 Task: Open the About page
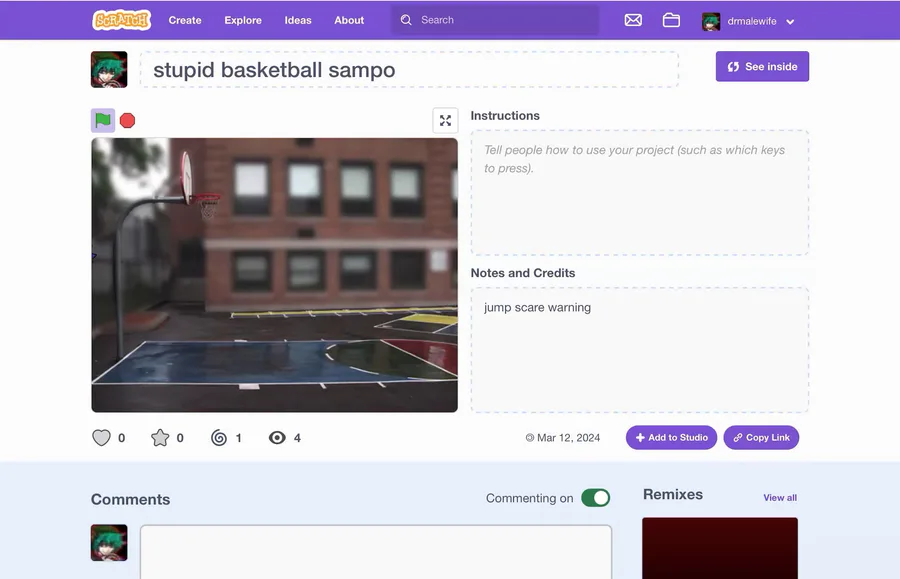349,20
